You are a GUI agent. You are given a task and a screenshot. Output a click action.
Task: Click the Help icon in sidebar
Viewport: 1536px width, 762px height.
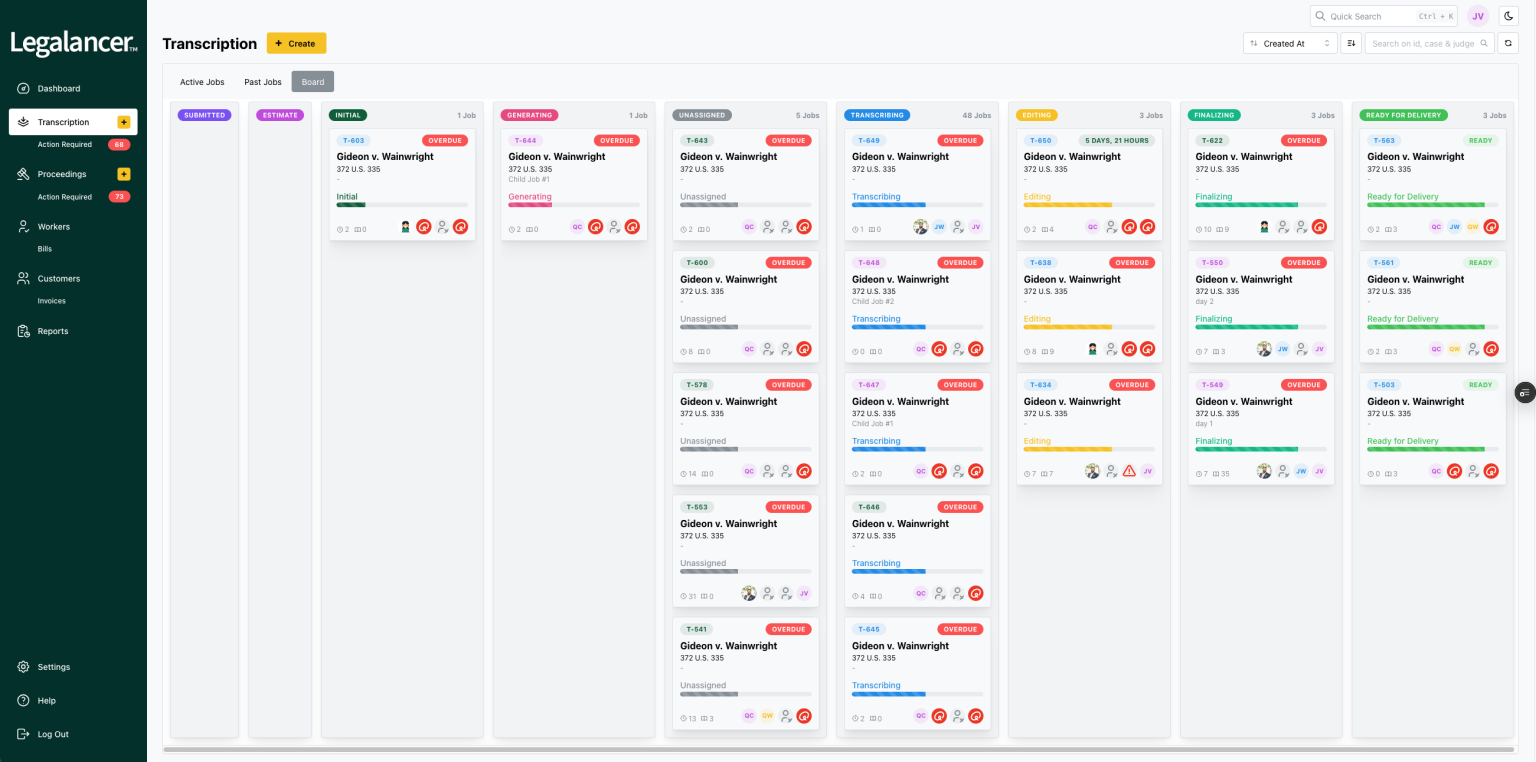[x=23, y=701]
